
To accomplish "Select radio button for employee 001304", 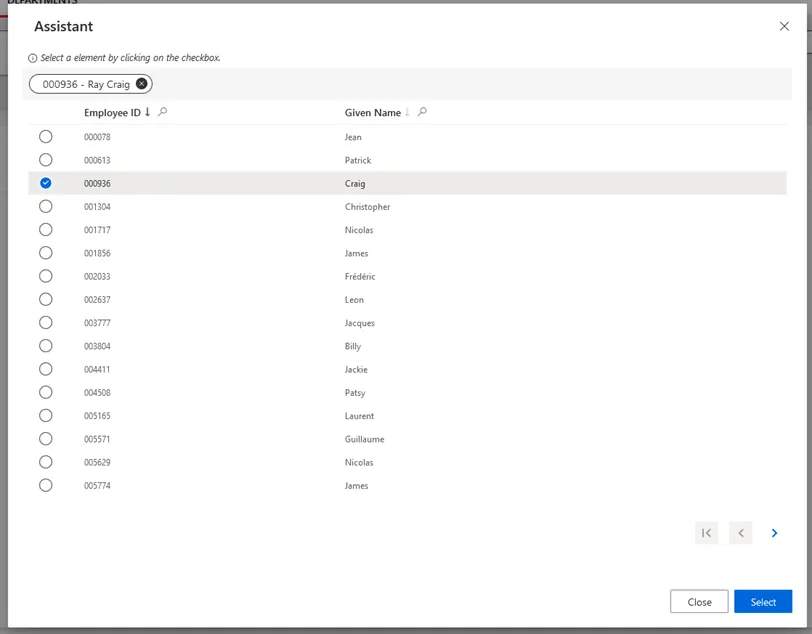I will (46, 206).
